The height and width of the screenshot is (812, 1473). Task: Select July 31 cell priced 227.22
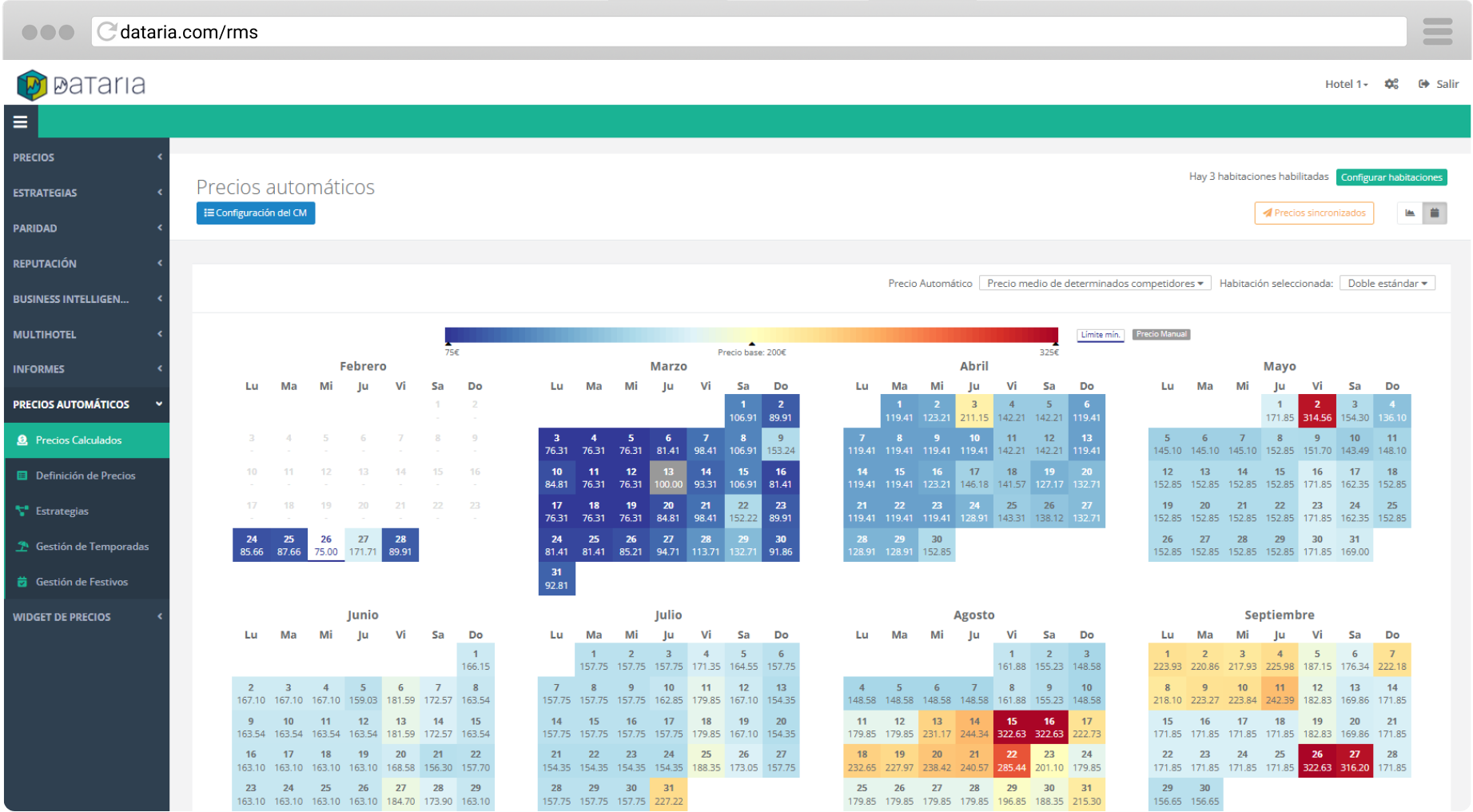pyautogui.click(x=669, y=794)
